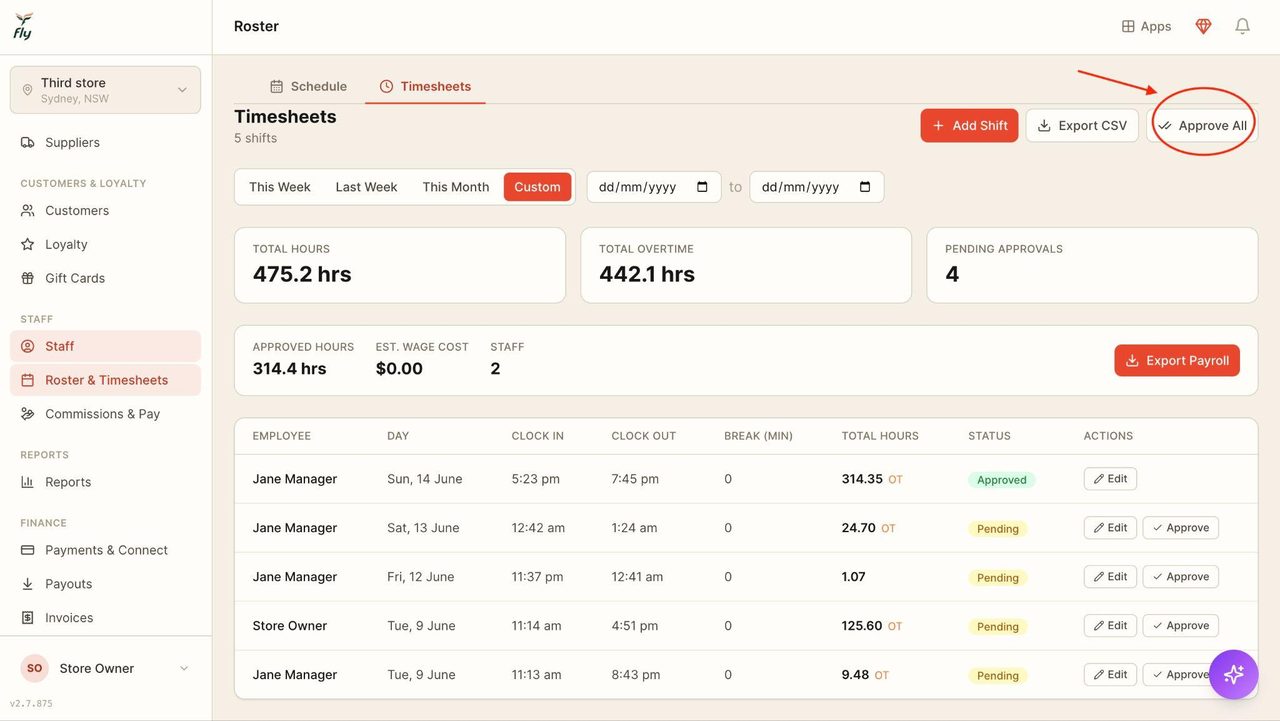
Task: Click the Total Overtime card
Action: click(746, 265)
